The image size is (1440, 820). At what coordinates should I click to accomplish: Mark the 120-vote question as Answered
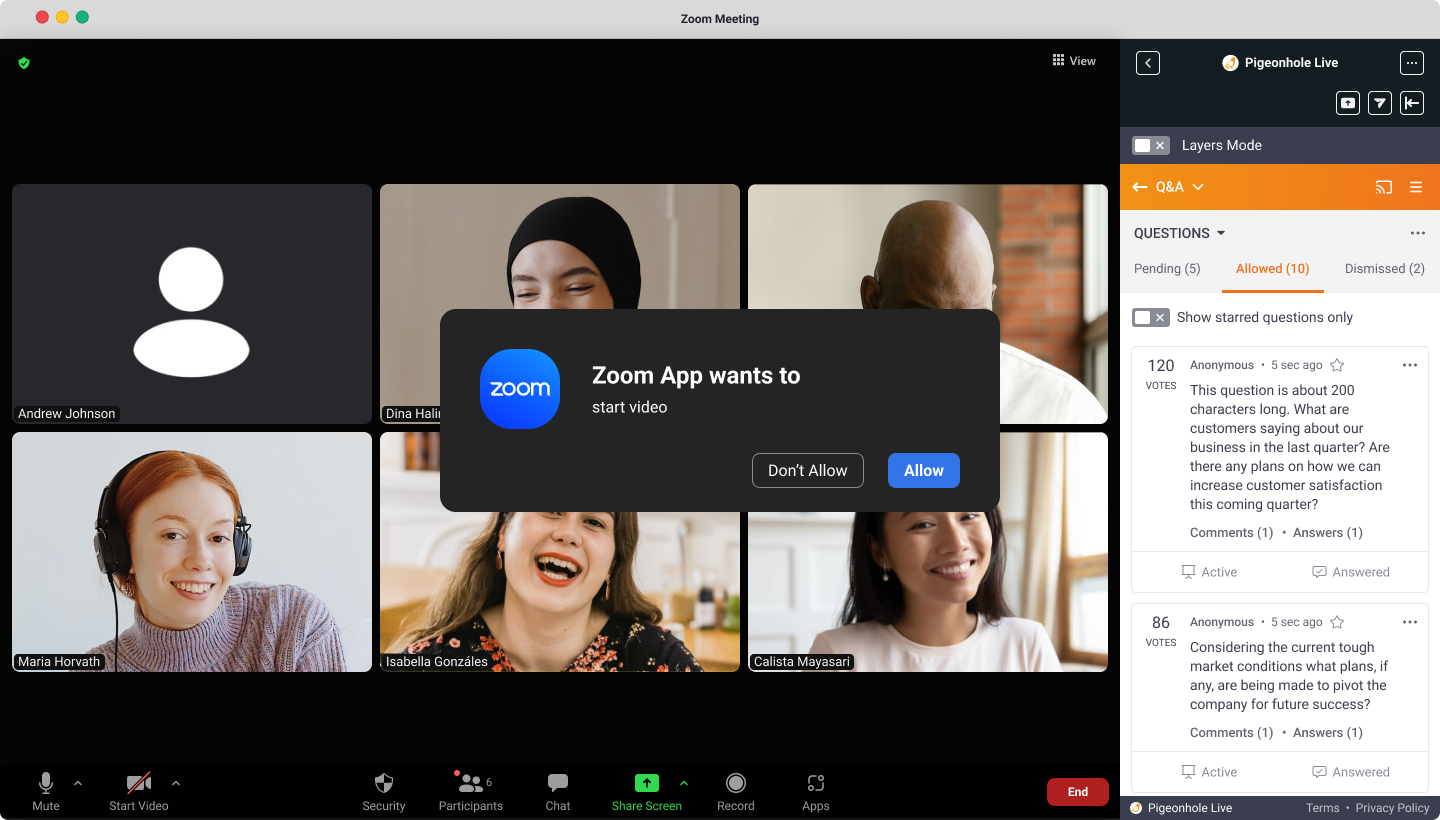tap(1351, 571)
